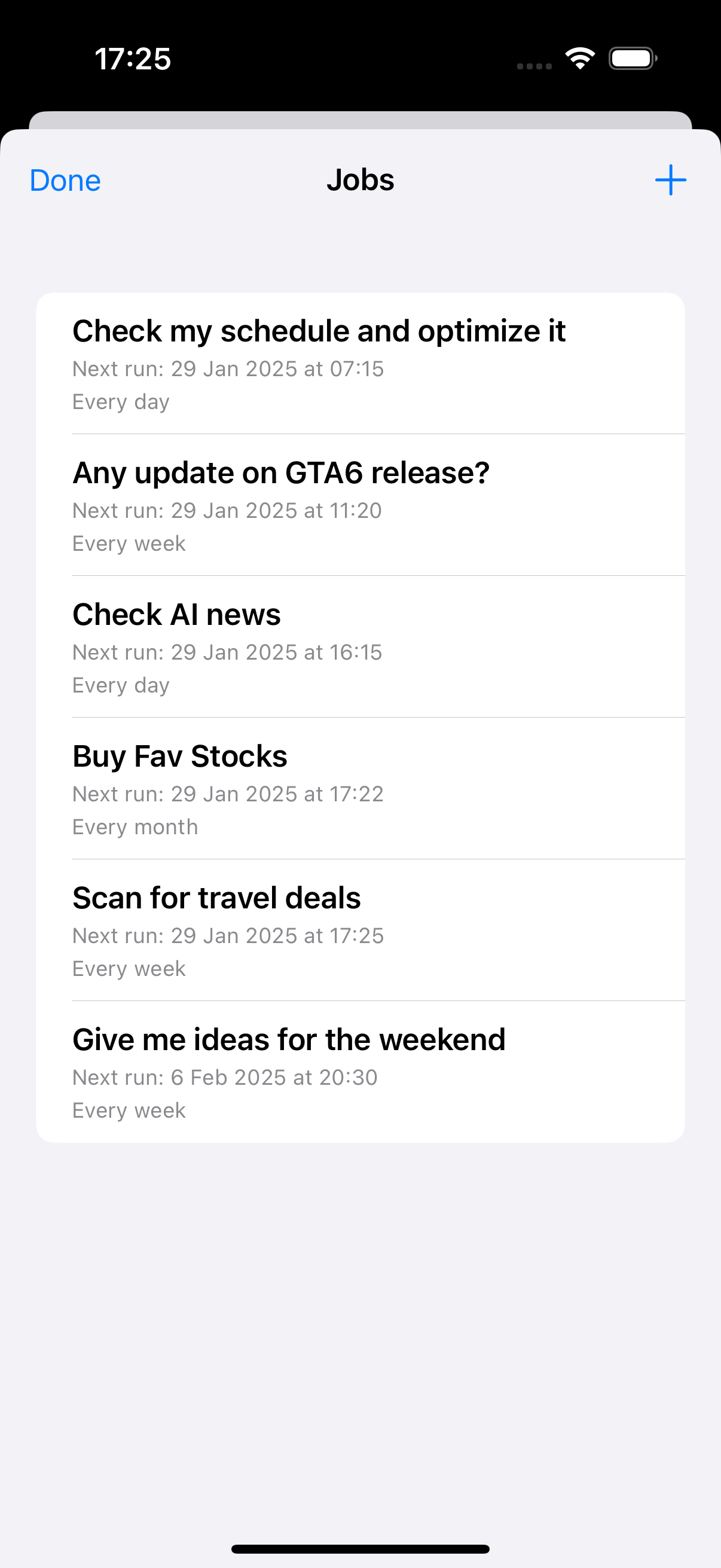Select the 'Any update on GTA6 release?' job
Viewport: 721px width, 1568px height.
pos(281,474)
